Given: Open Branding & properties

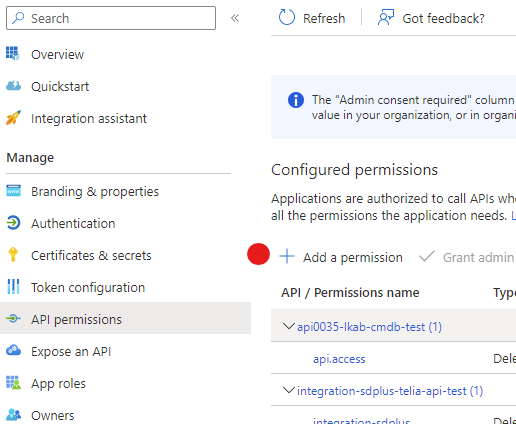Looking at the screenshot, I should coord(95,191).
